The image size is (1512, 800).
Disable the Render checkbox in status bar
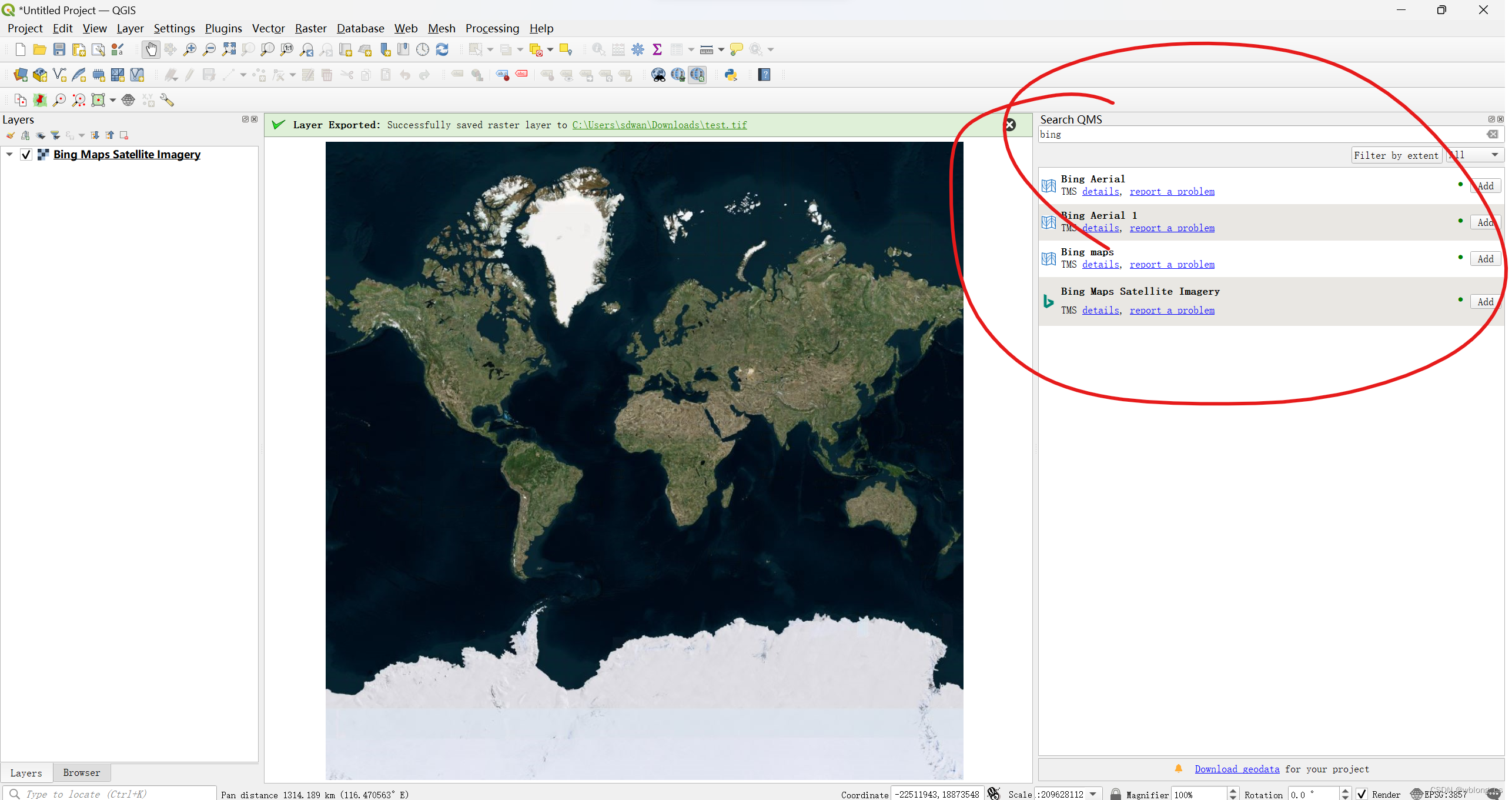coord(1363,794)
